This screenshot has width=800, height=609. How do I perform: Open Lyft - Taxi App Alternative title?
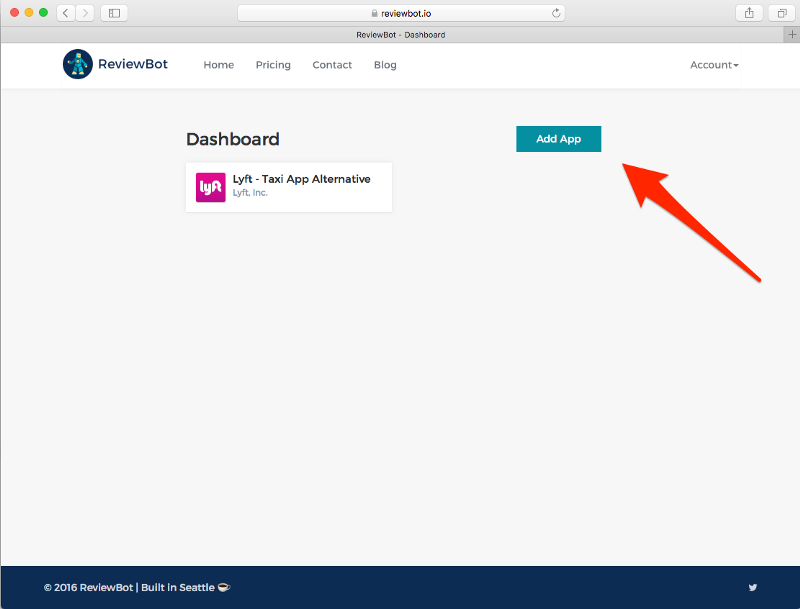click(301, 179)
